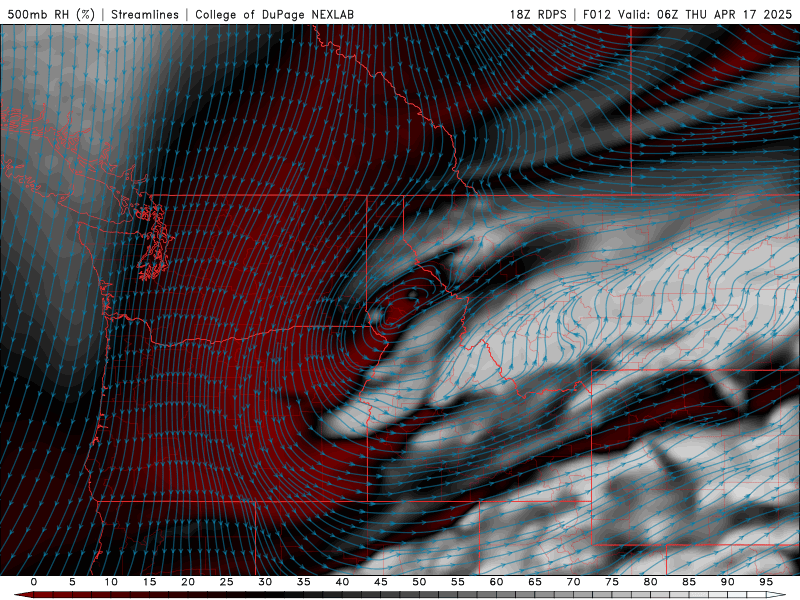This screenshot has height=600, width=800.
Task: Click the '60' color scale label
Action: coord(496,582)
